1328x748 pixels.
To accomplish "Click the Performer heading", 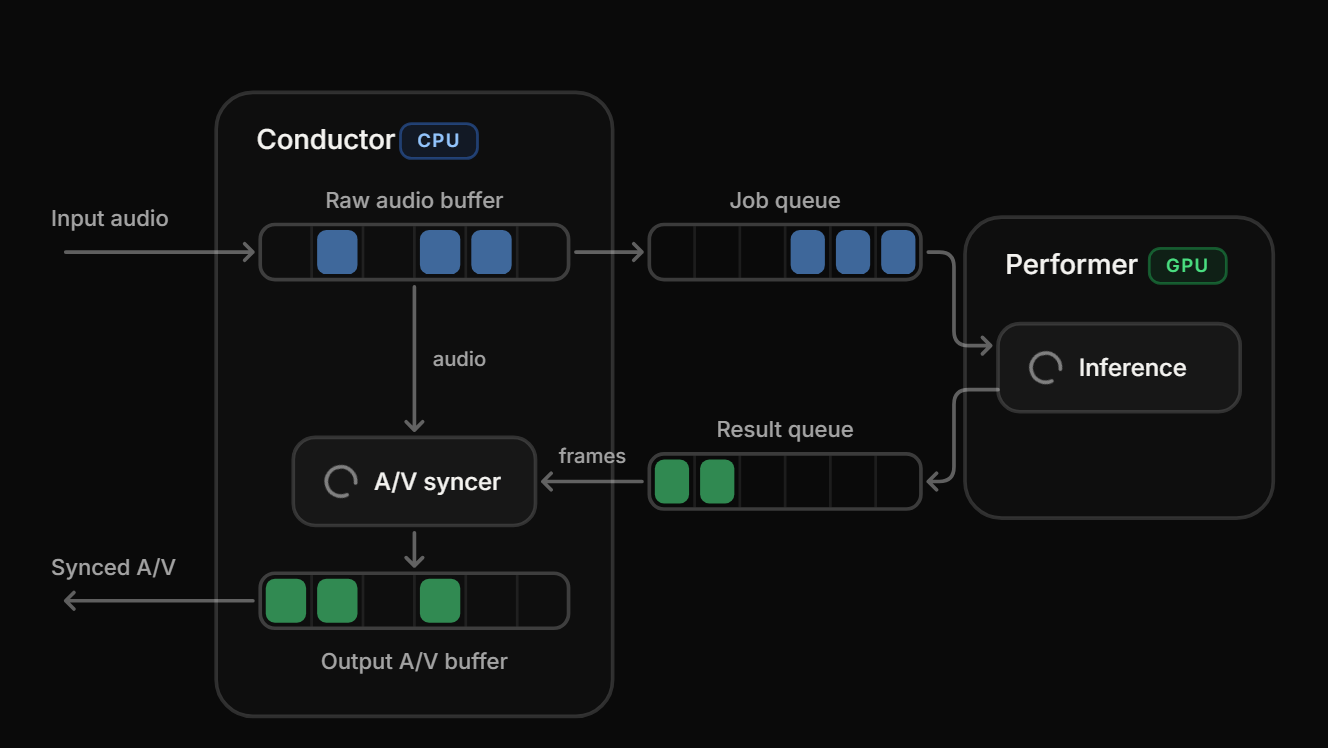I will click(1071, 265).
